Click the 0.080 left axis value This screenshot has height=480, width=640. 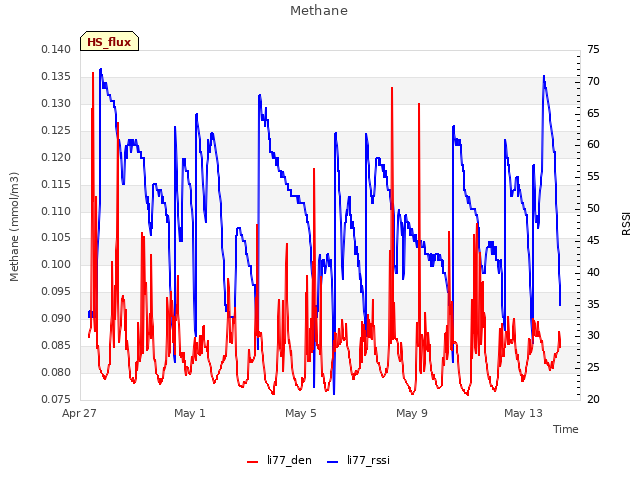tap(56, 372)
